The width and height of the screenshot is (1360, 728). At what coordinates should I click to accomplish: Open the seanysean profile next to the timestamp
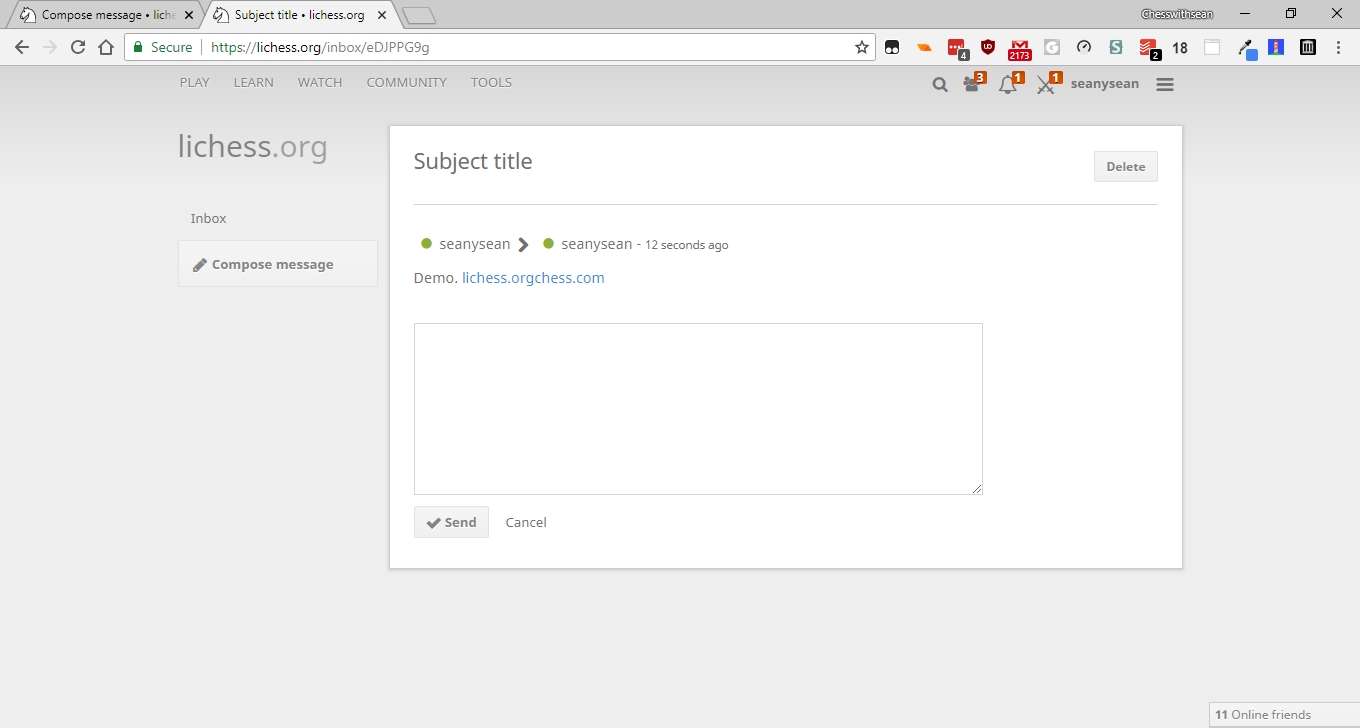coord(596,244)
